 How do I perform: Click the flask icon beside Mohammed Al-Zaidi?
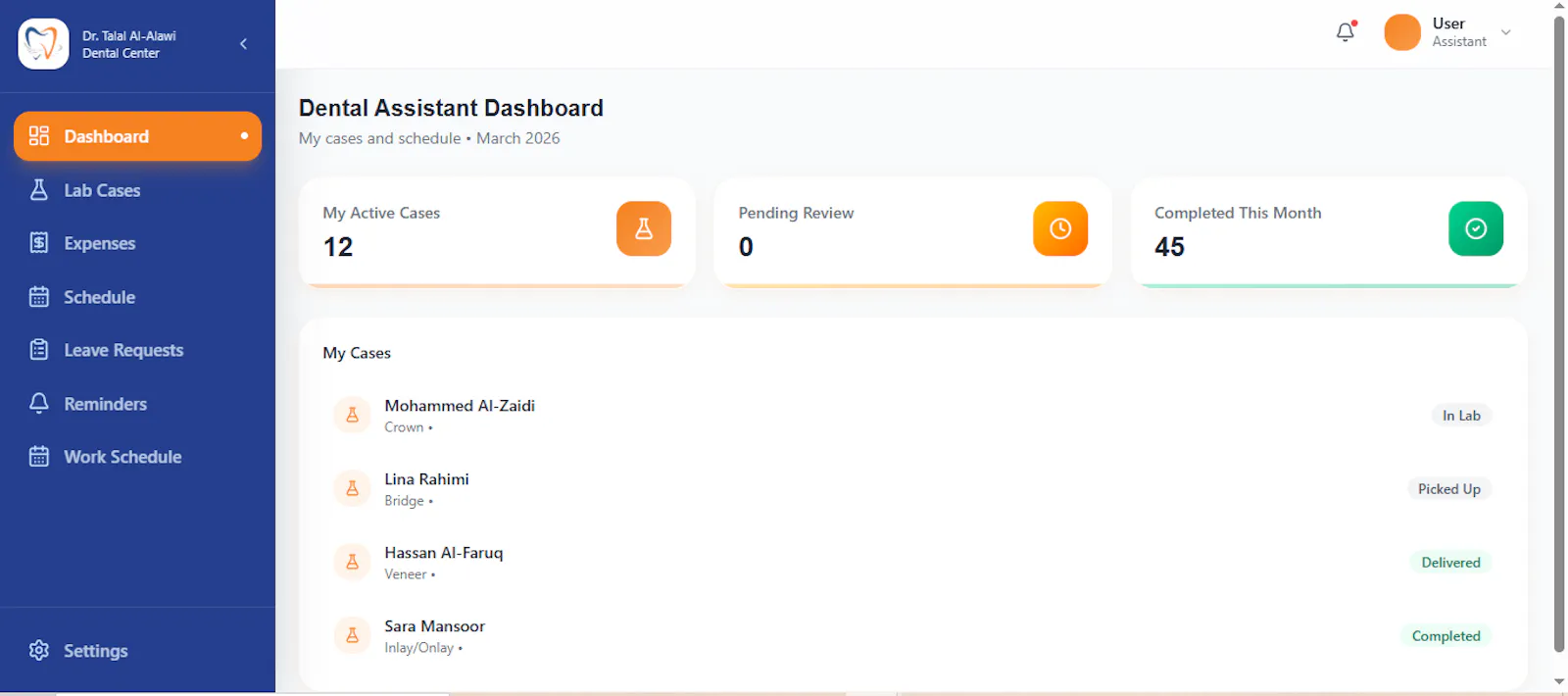coord(352,416)
